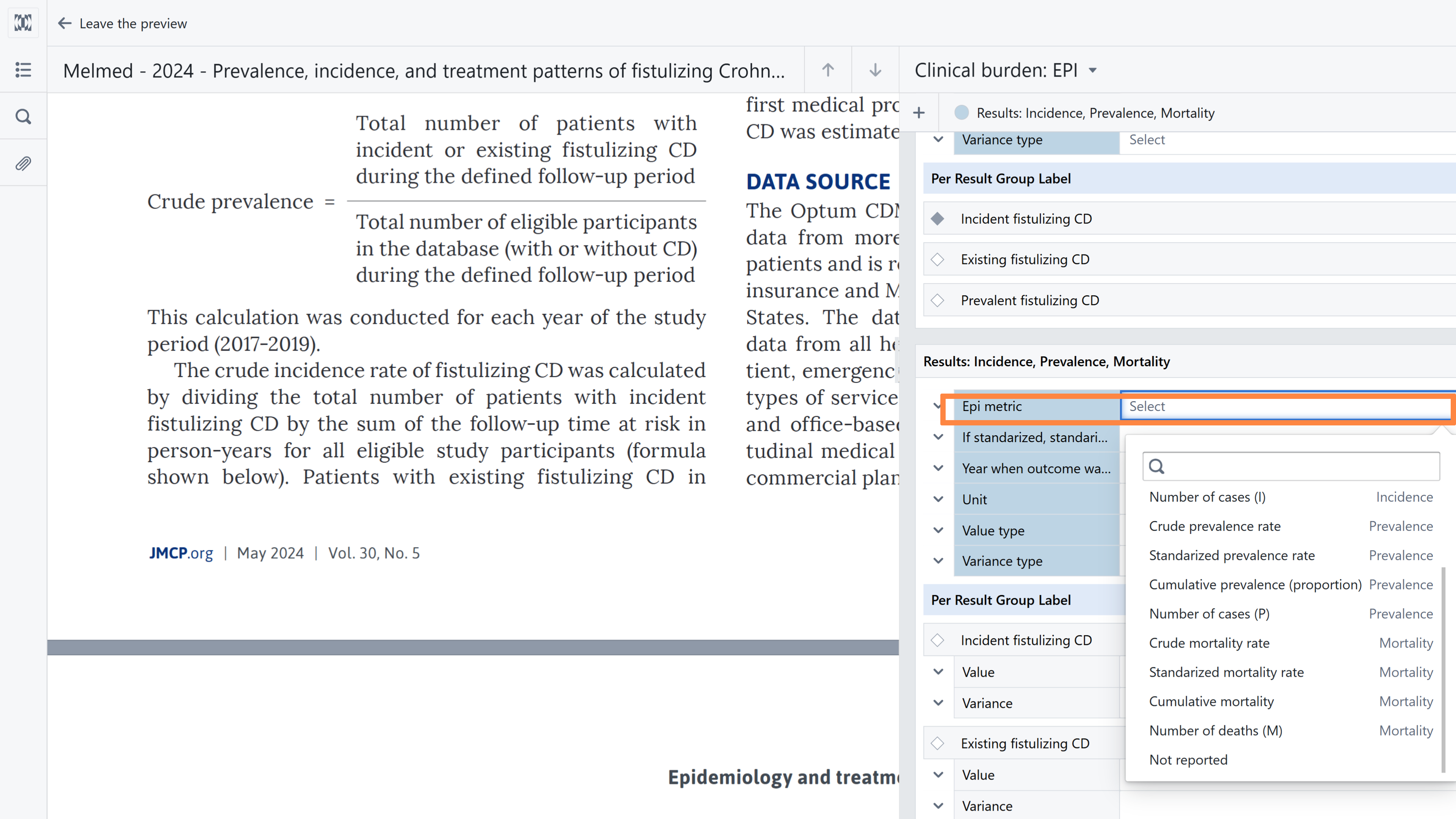The width and height of the screenshot is (1456, 819).
Task: Select Cumulative mortality option
Action: (1291, 701)
